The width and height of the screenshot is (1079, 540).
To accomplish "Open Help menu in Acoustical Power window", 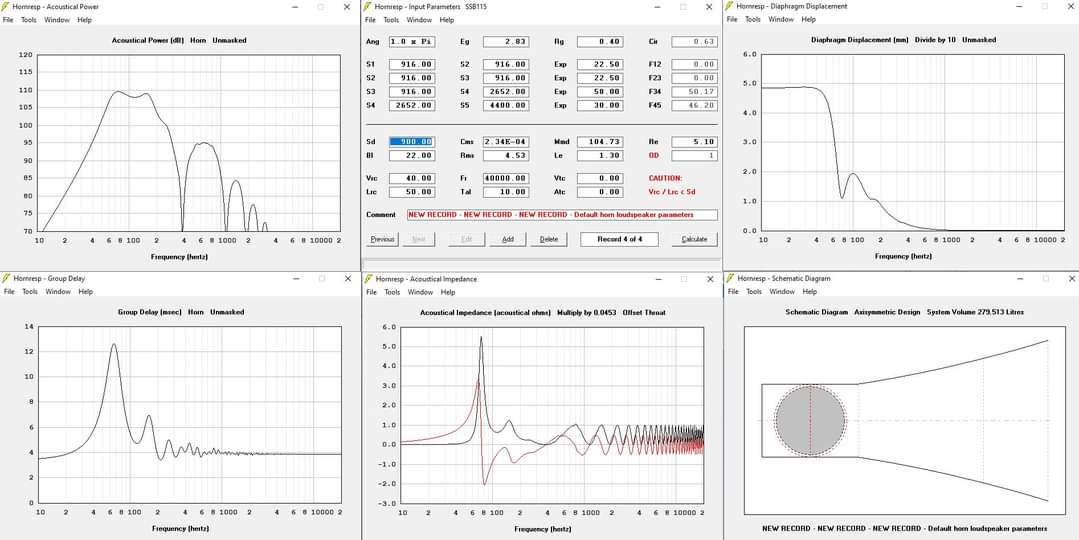I will 85,20.
